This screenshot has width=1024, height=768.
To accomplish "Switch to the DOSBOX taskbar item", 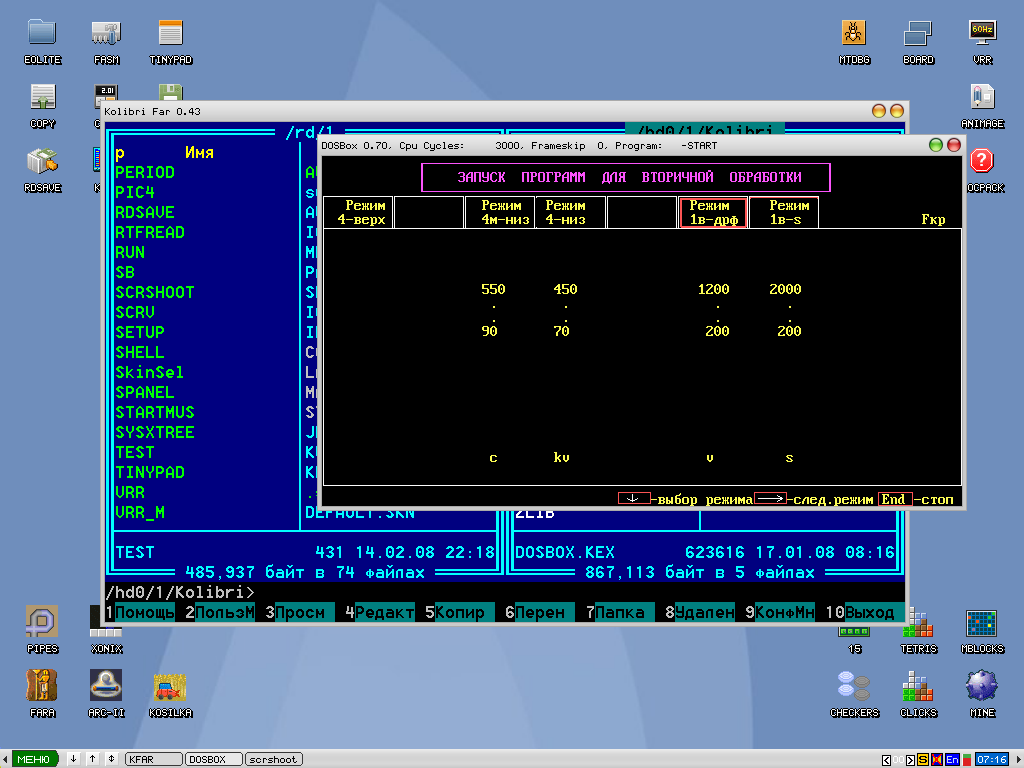I will pos(214,760).
